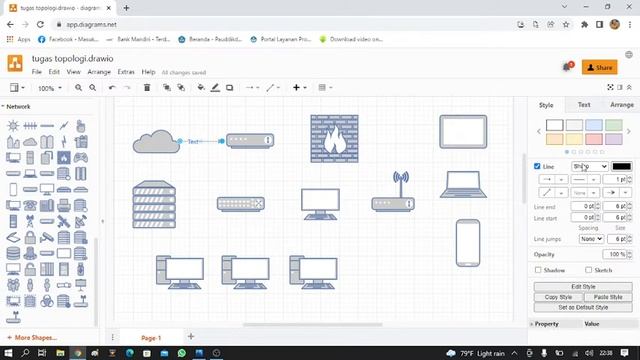Click the To Back icon
Image resolution: width=640 pixels, height=360 pixels.
181,88
